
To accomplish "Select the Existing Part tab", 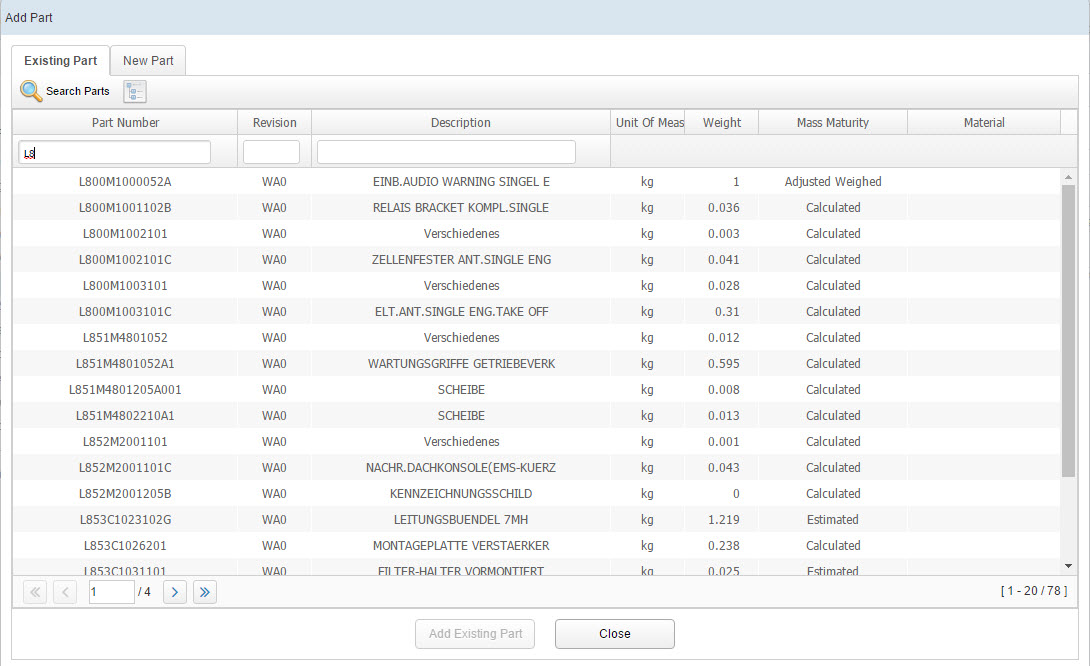I will click(61, 61).
